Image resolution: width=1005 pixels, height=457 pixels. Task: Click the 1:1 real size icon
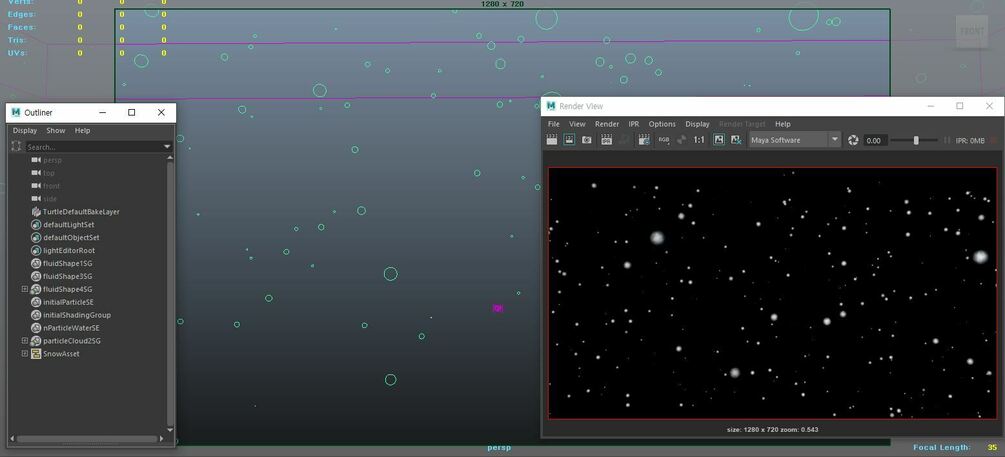699,140
